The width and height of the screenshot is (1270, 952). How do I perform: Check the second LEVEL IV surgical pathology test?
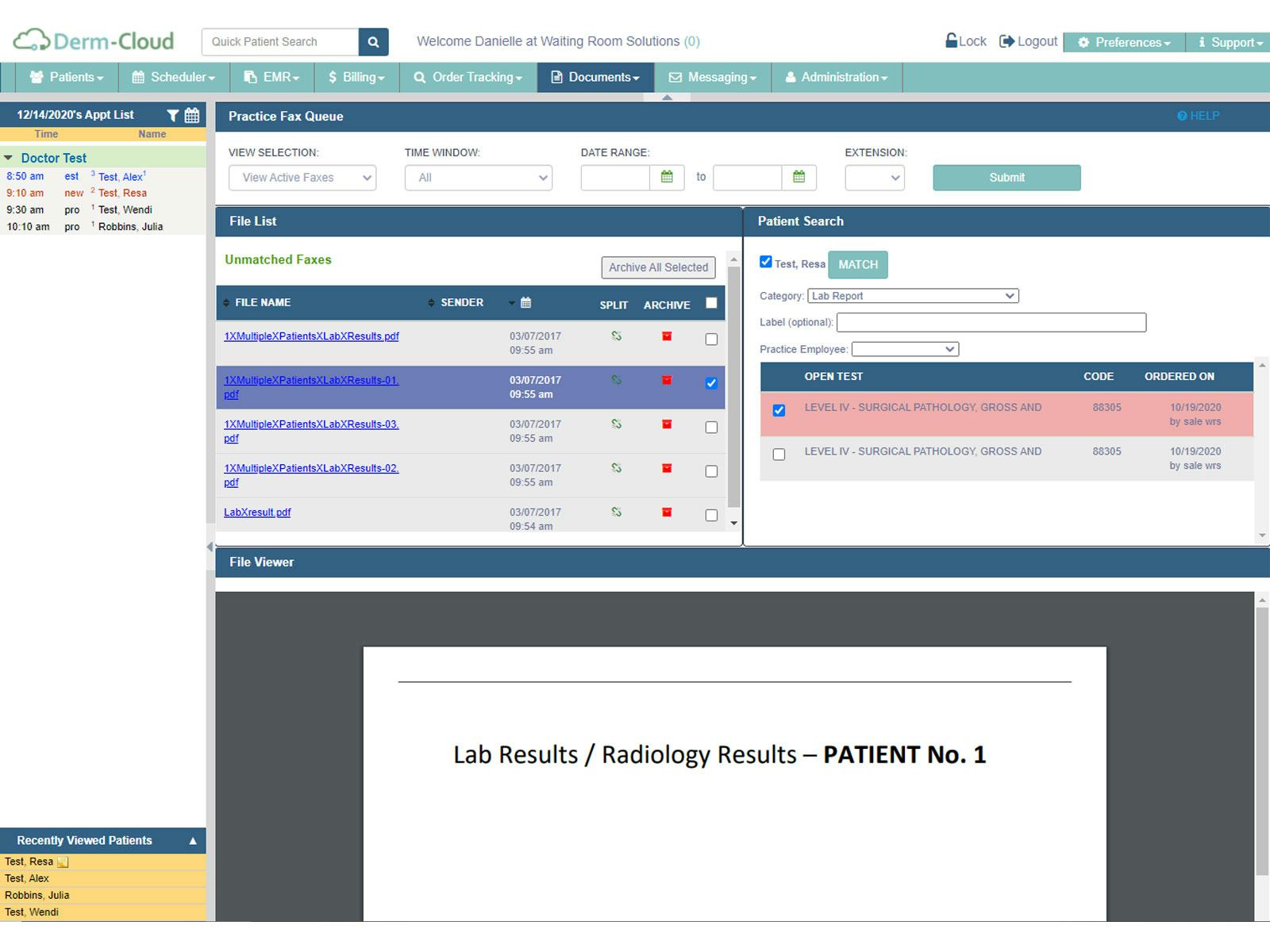click(779, 454)
